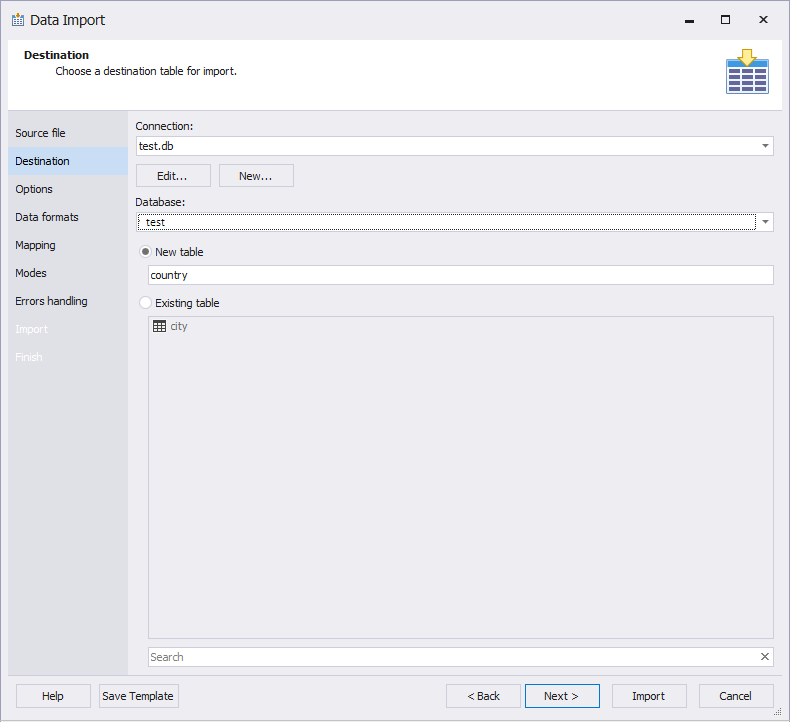Click the Data Import title bar icon
790x722 pixels.
click(18, 20)
